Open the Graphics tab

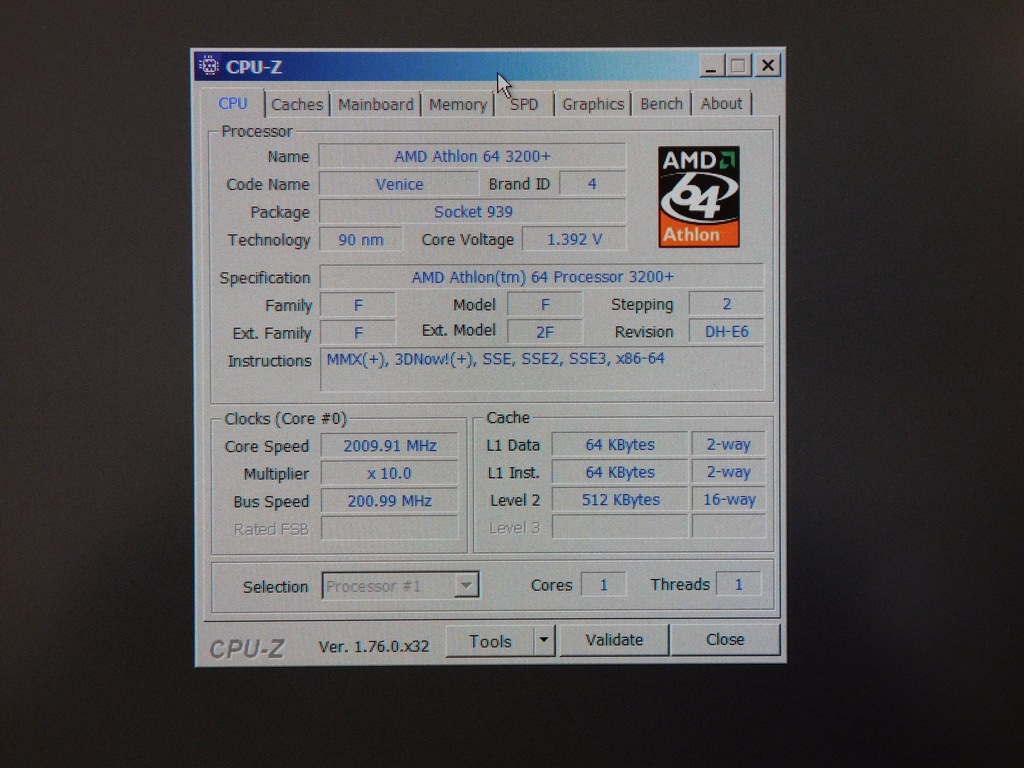(x=593, y=104)
